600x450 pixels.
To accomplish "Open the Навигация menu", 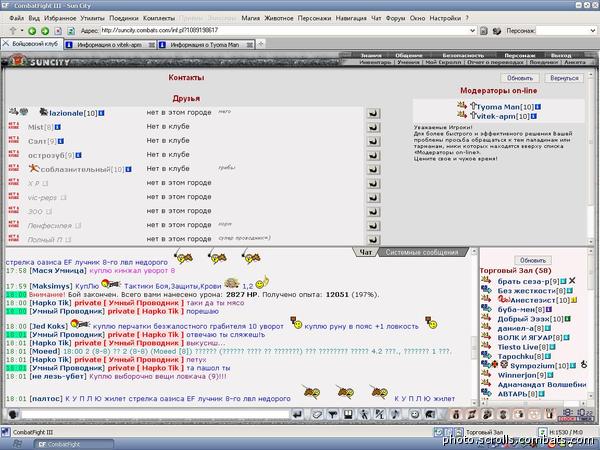I will (351, 18).
